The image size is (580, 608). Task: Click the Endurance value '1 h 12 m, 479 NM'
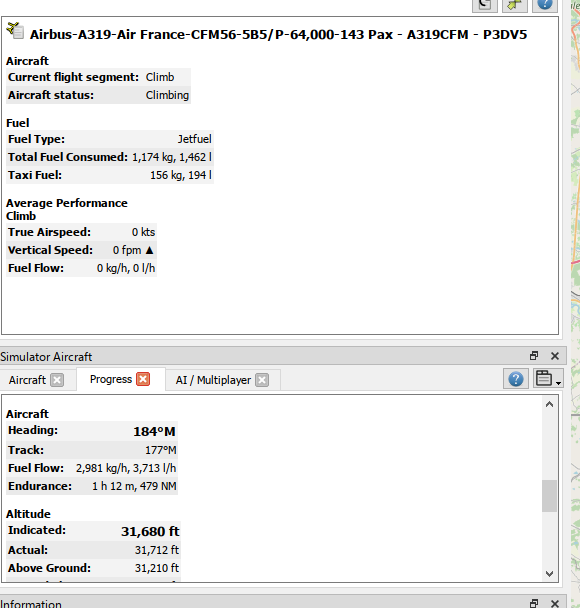click(x=134, y=486)
